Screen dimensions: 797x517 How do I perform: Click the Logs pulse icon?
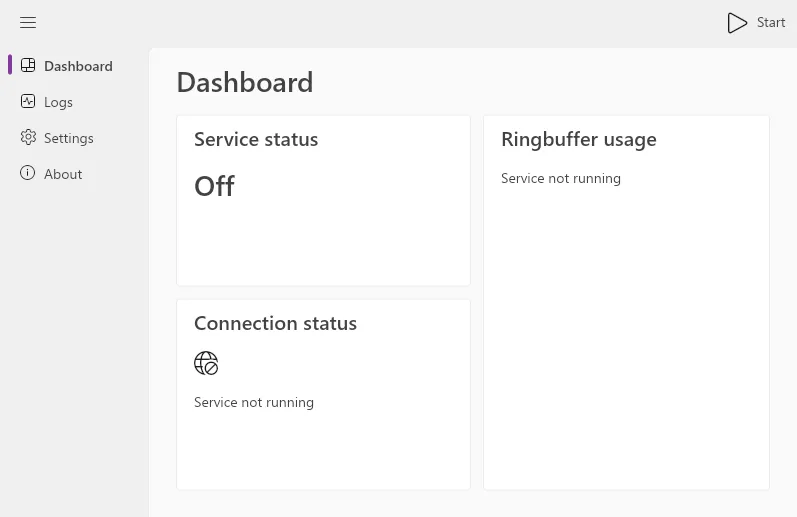tap(28, 102)
